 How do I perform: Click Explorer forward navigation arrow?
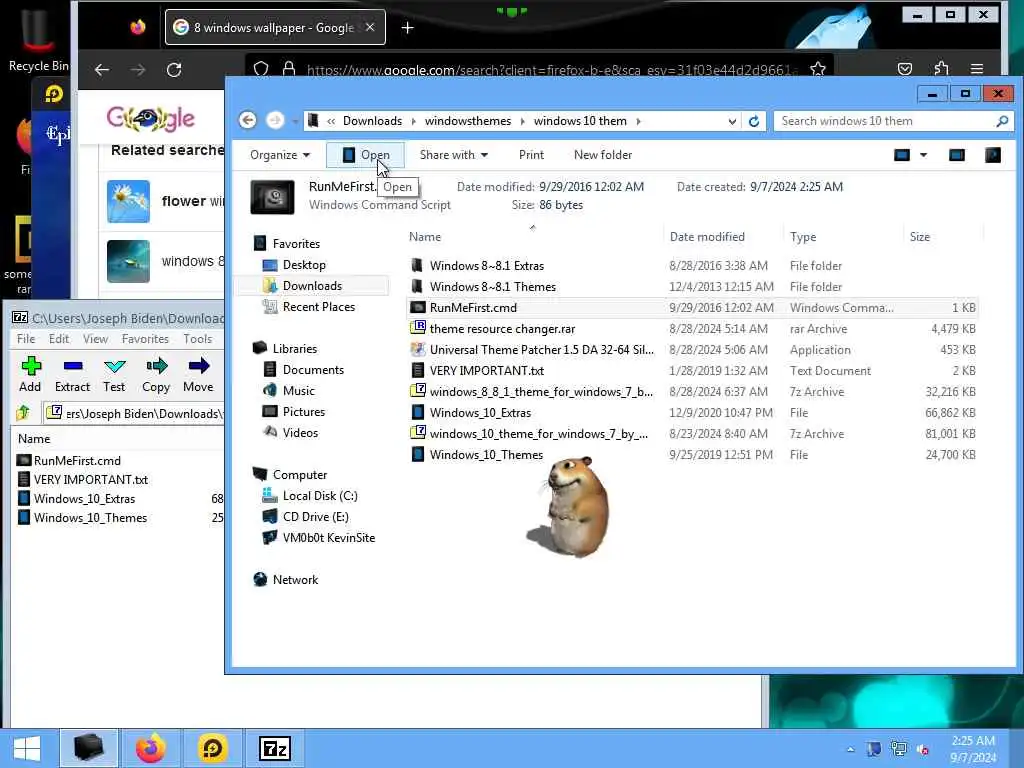pos(275,120)
